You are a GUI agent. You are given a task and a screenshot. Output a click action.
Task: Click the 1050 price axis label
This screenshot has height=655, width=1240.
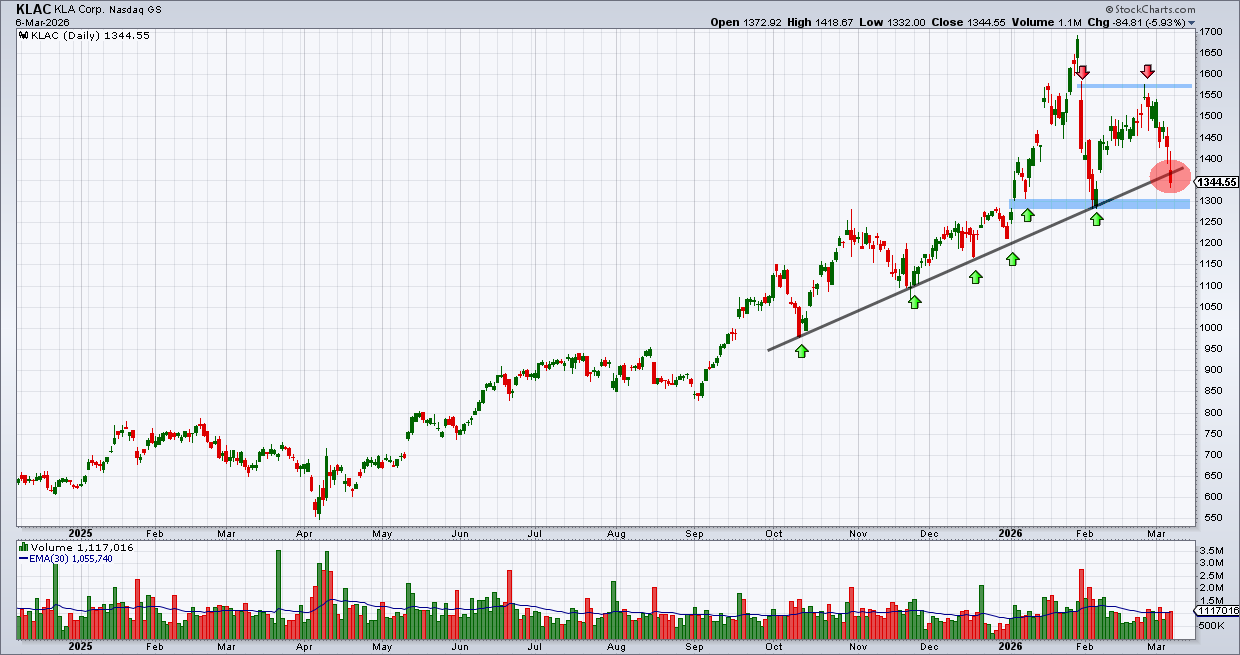tap(1211, 306)
